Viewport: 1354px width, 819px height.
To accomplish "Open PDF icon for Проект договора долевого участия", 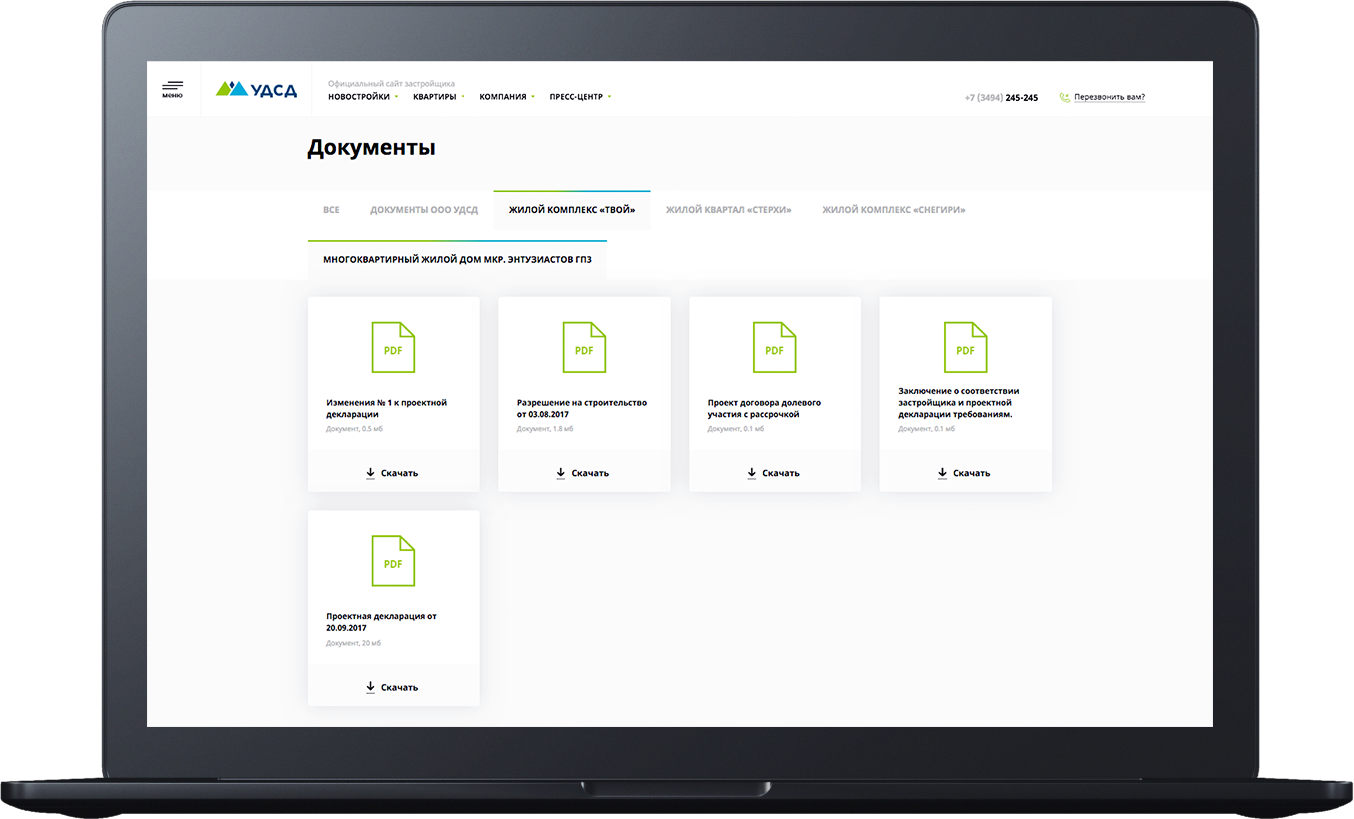I will 774,347.
